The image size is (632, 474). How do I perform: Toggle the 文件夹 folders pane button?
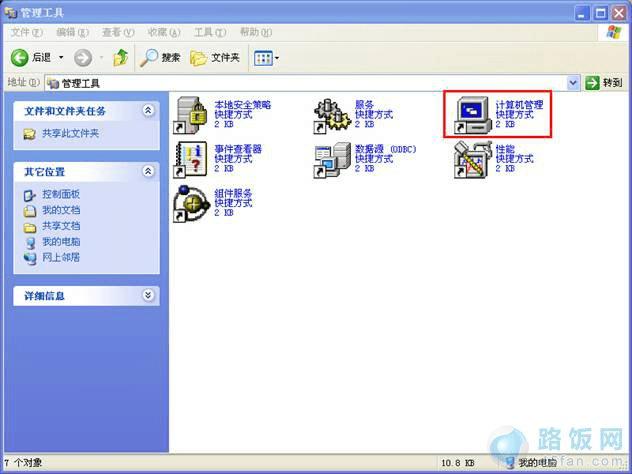point(215,58)
